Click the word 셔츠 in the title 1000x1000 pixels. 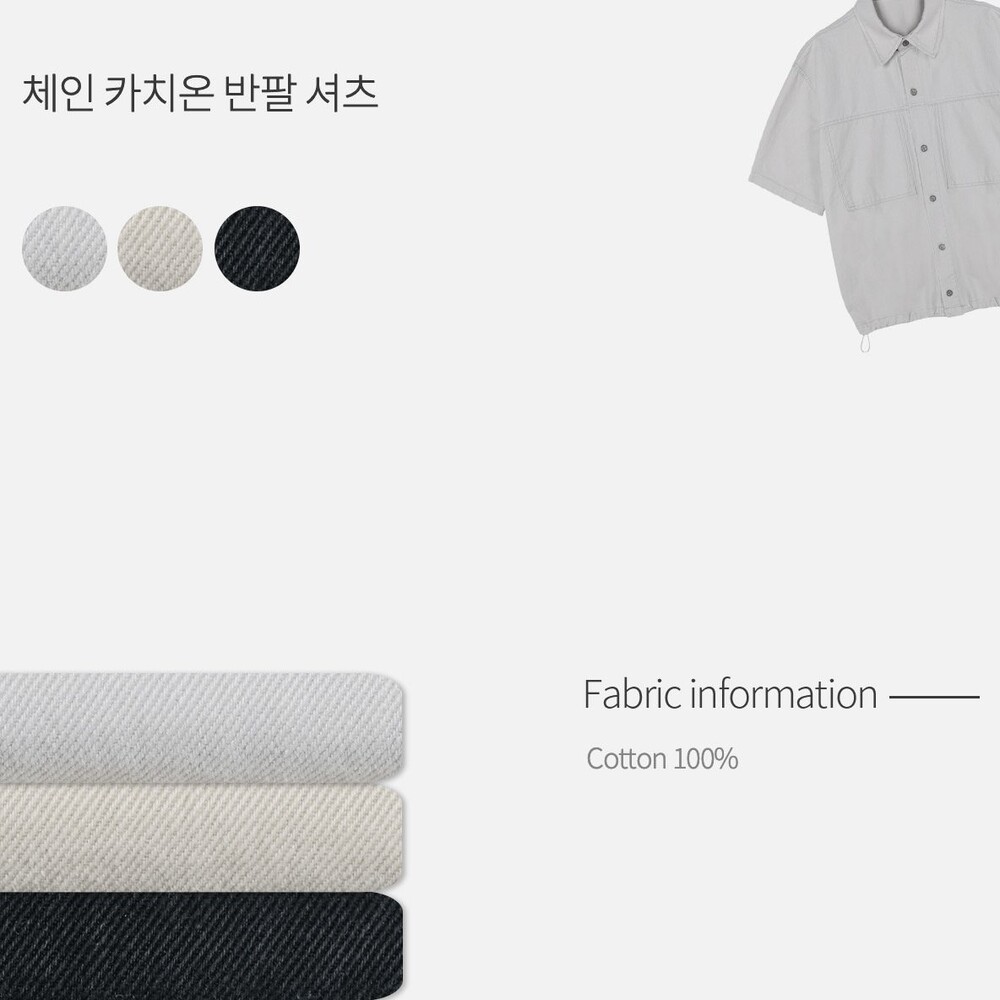click(x=342, y=93)
